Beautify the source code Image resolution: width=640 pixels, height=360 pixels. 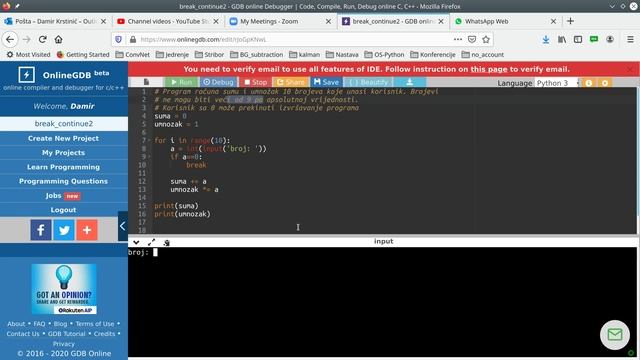[368, 82]
